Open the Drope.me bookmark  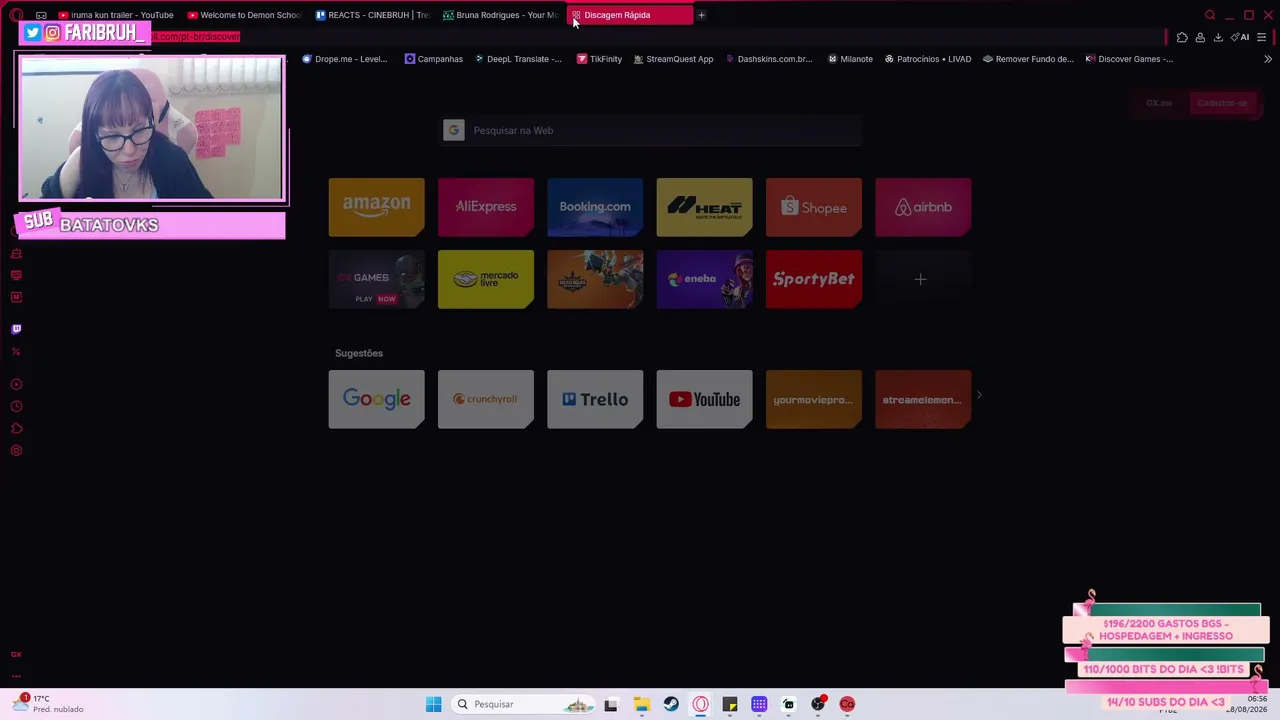[345, 59]
